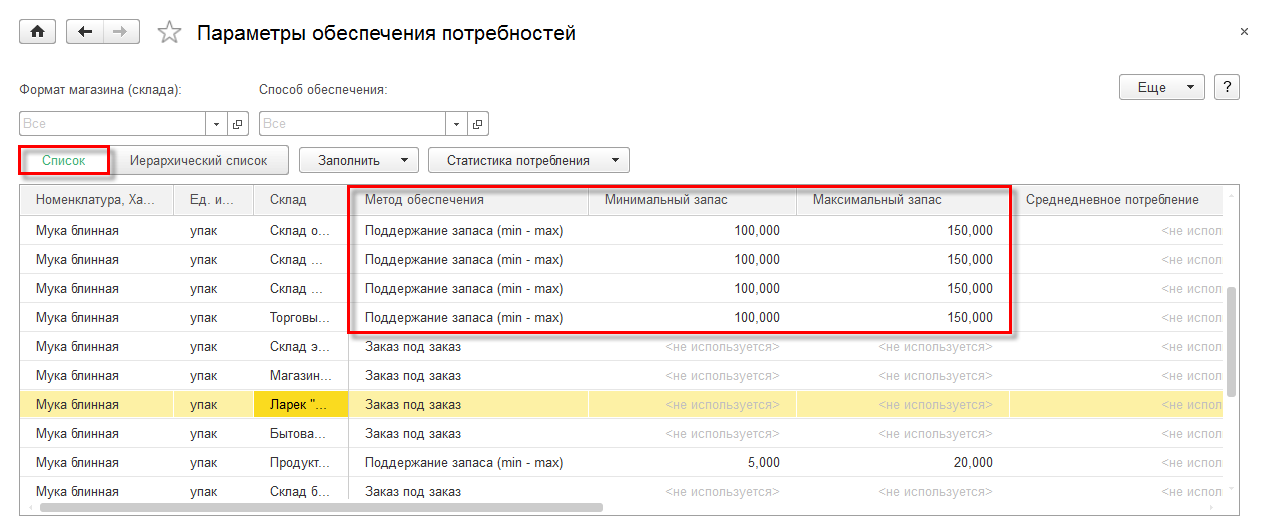This screenshot has width=1266, height=530.
Task: Click open-selection icon beside supply method field
Action: tap(478, 124)
